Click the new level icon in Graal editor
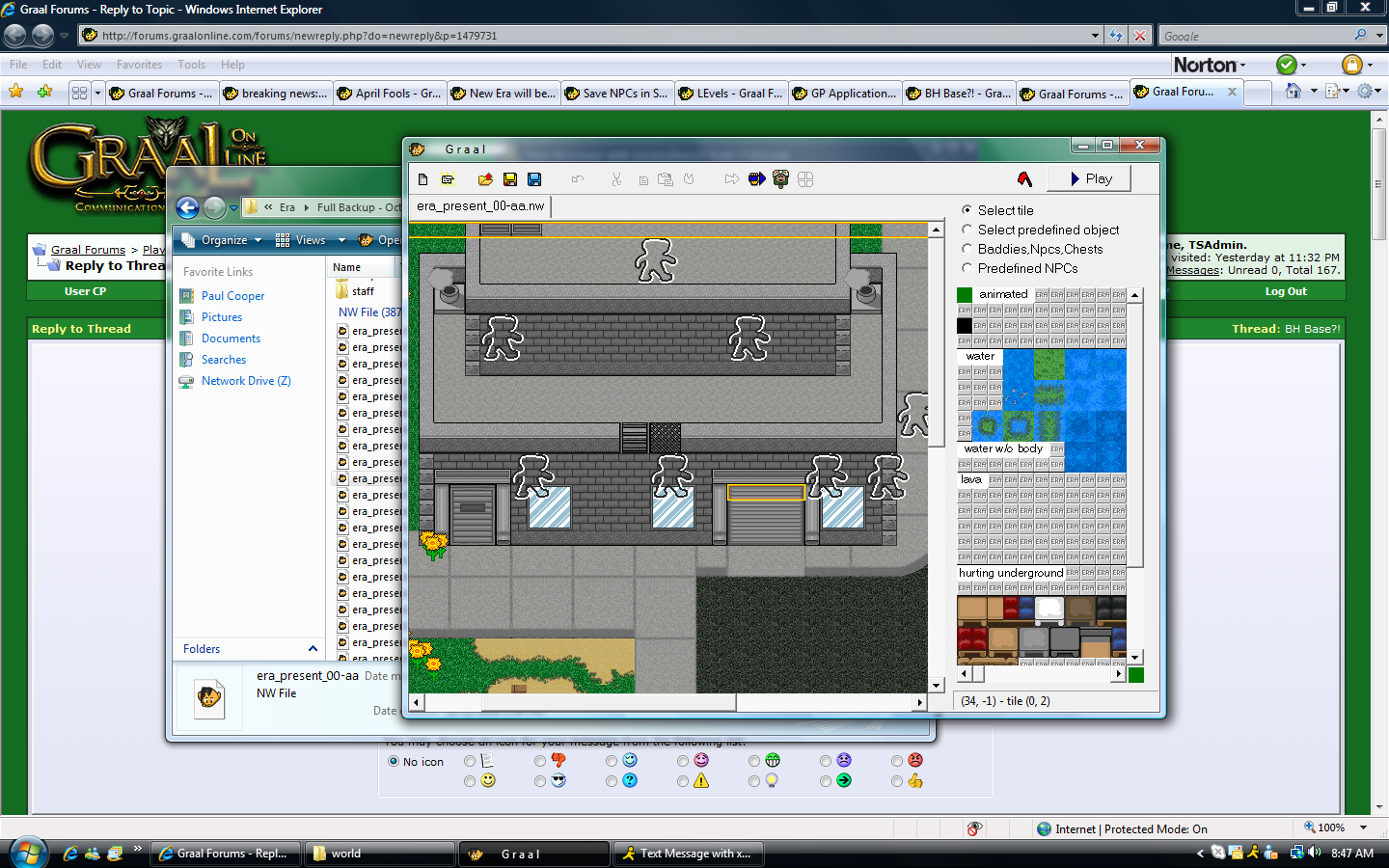Image resolution: width=1389 pixels, height=868 pixels. (x=422, y=179)
